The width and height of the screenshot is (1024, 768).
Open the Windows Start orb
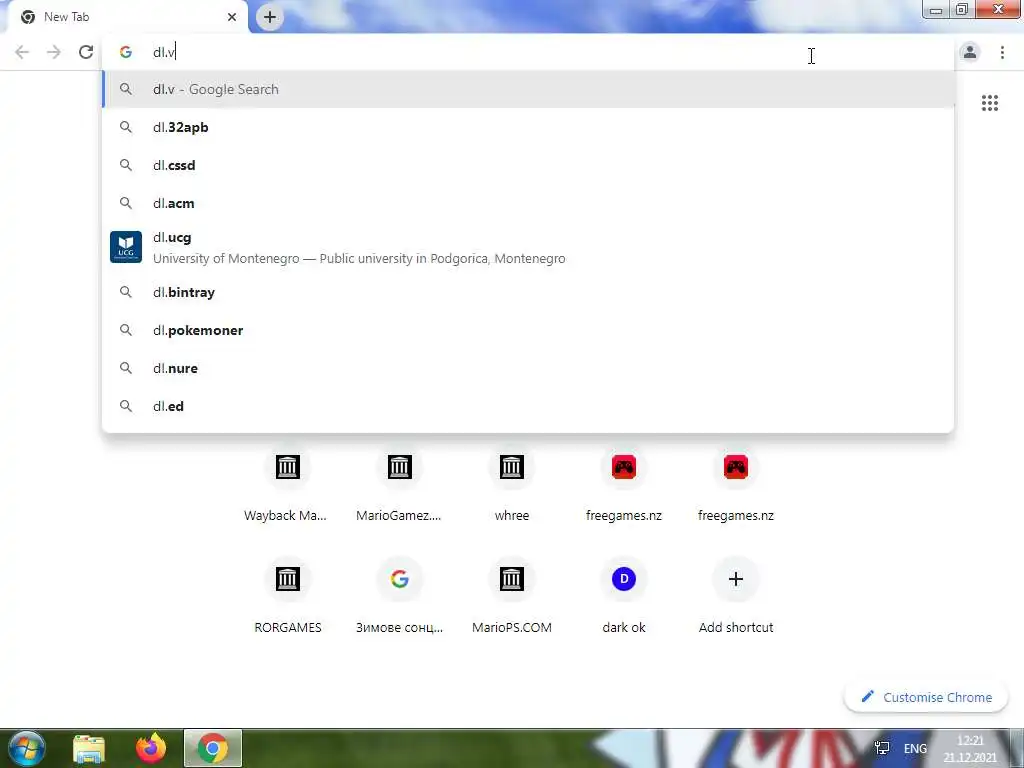click(27, 748)
